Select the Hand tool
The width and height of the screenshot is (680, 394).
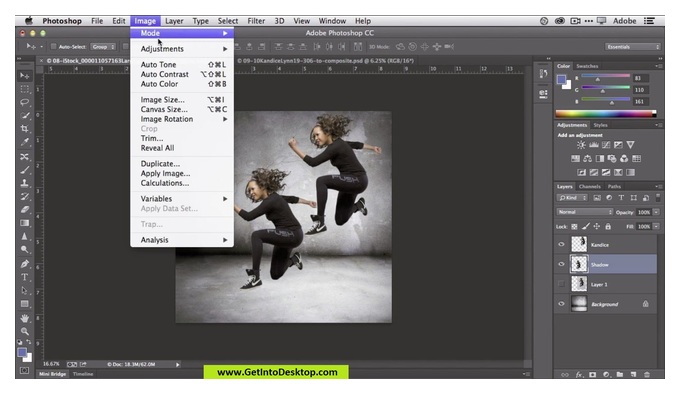[25, 318]
